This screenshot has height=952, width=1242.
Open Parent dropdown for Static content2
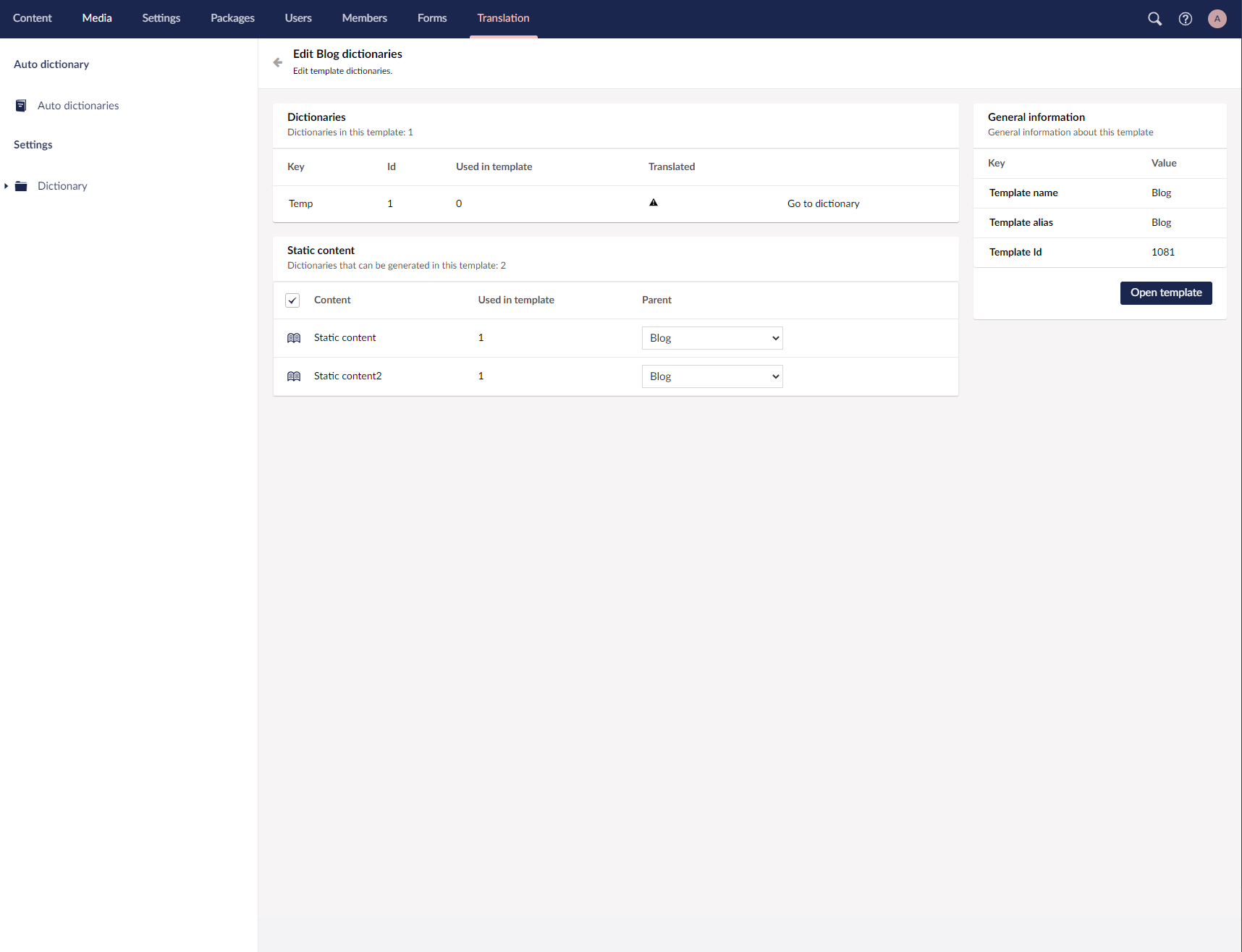712,376
